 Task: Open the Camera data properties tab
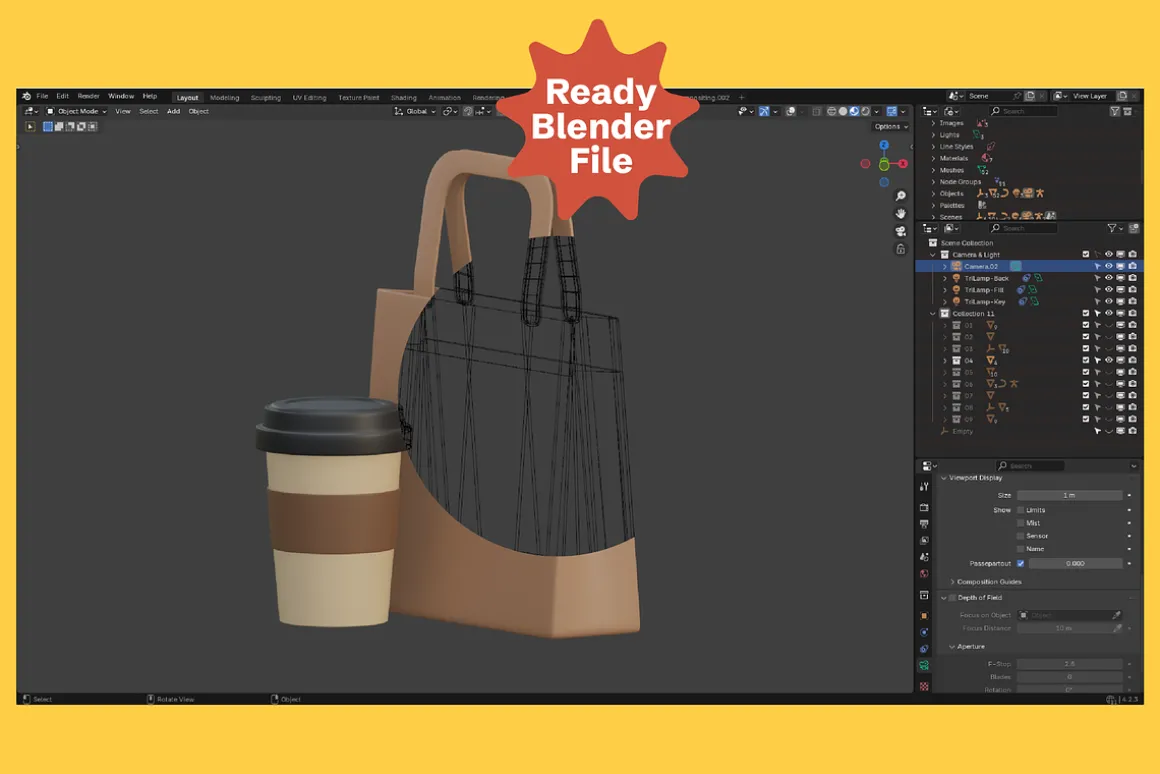click(x=924, y=666)
